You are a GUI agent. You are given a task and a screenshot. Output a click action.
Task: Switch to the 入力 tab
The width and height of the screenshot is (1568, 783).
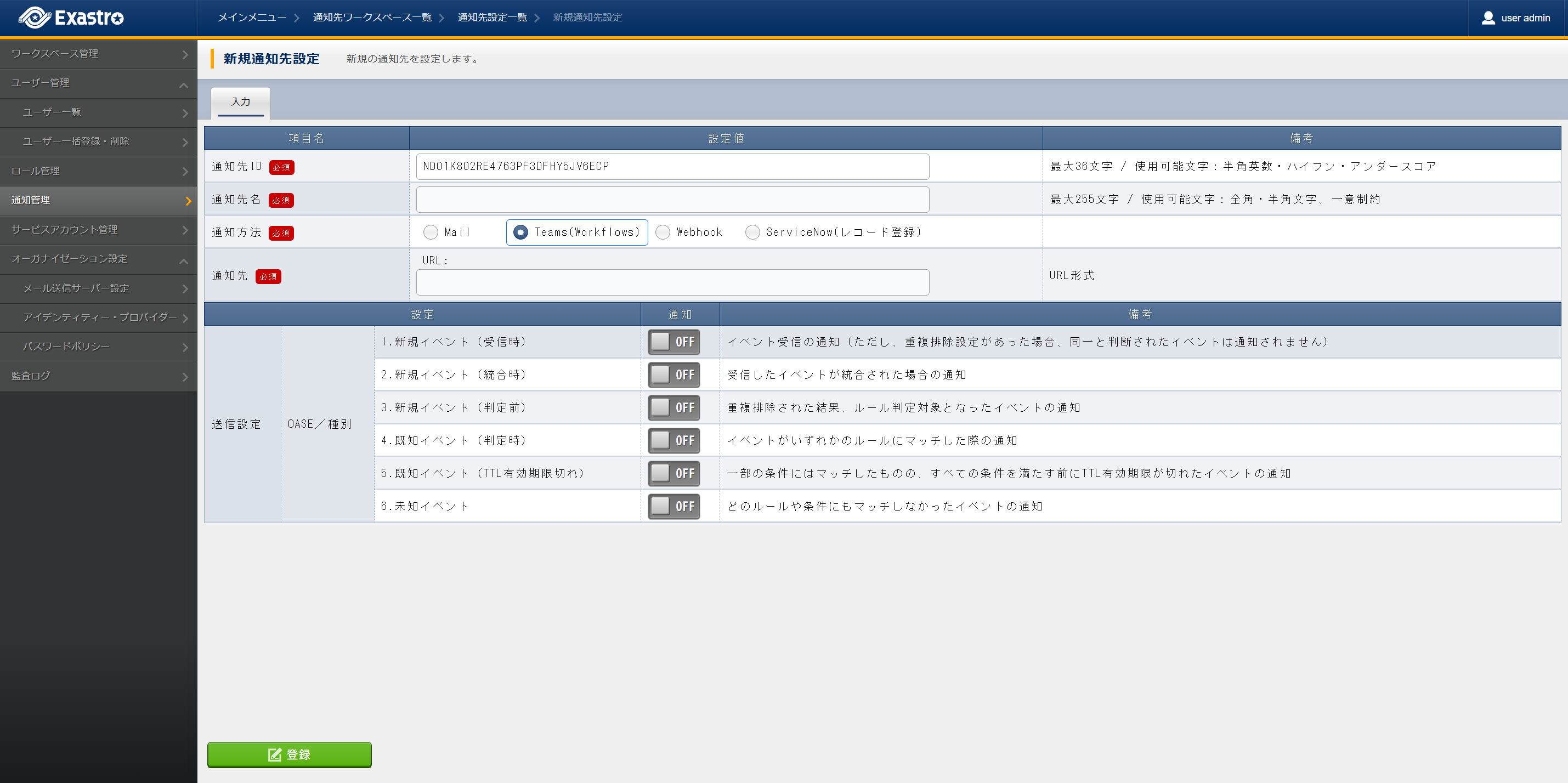pos(240,101)
